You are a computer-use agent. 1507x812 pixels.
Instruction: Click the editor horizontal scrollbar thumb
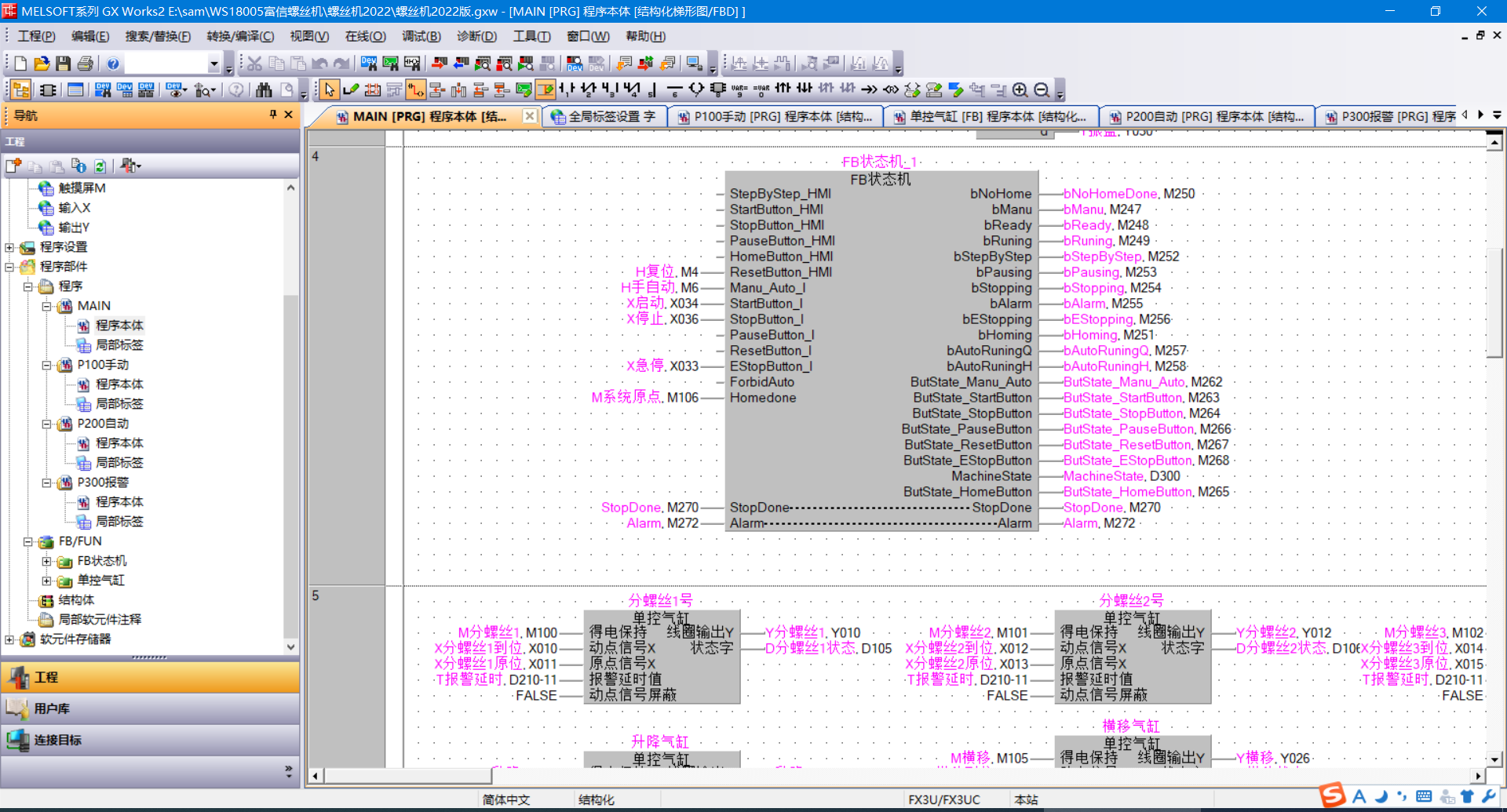pos(407,776)
